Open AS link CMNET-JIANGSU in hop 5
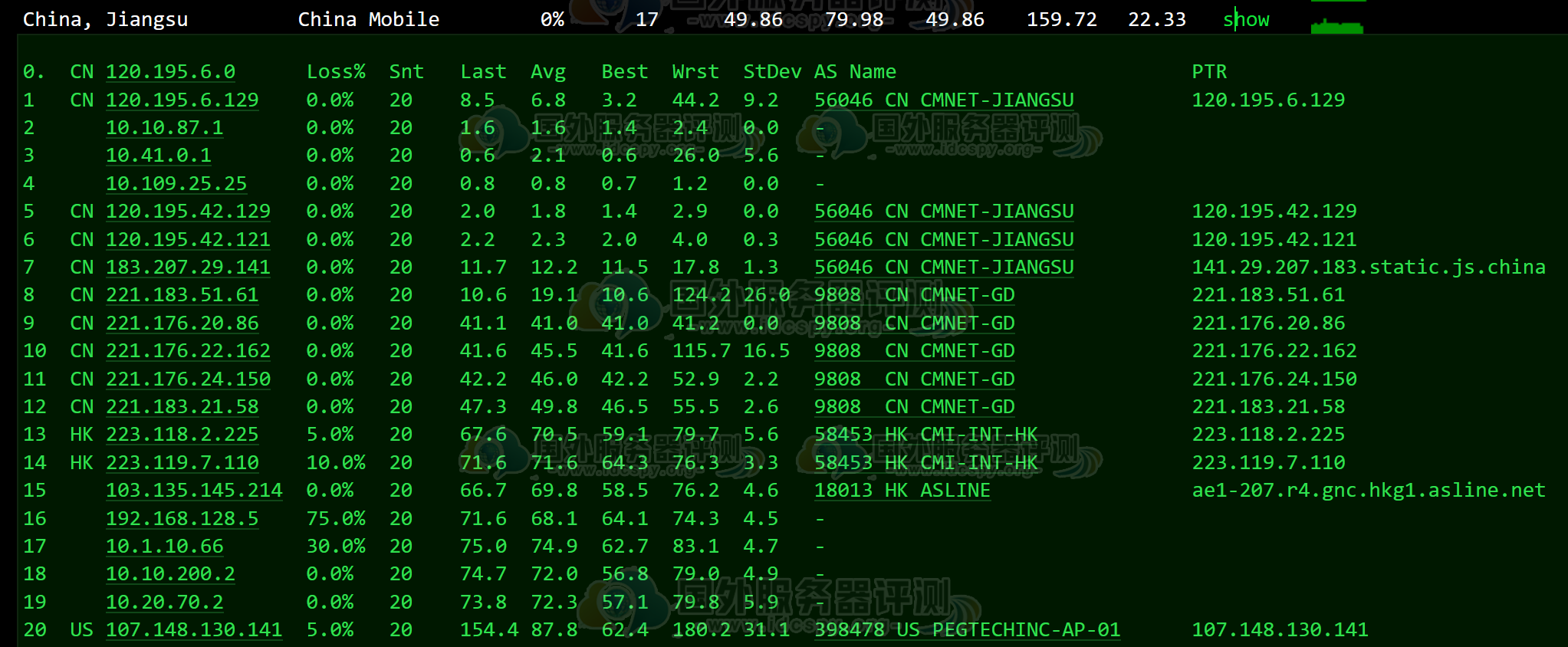Viewport: 1568px width, 647px height. pyautogui.click(x=944, y=212)
